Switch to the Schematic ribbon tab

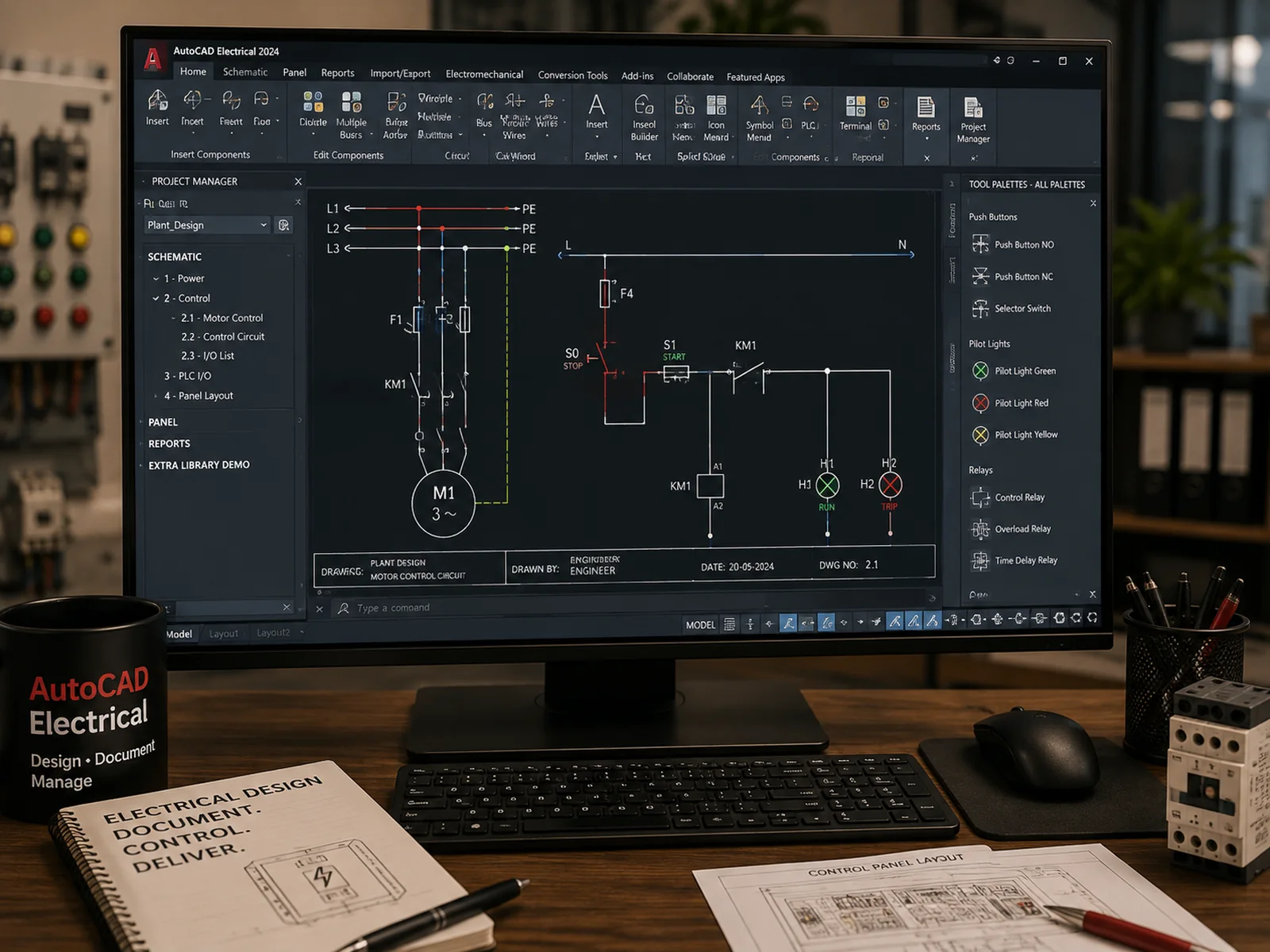[245, 72]
